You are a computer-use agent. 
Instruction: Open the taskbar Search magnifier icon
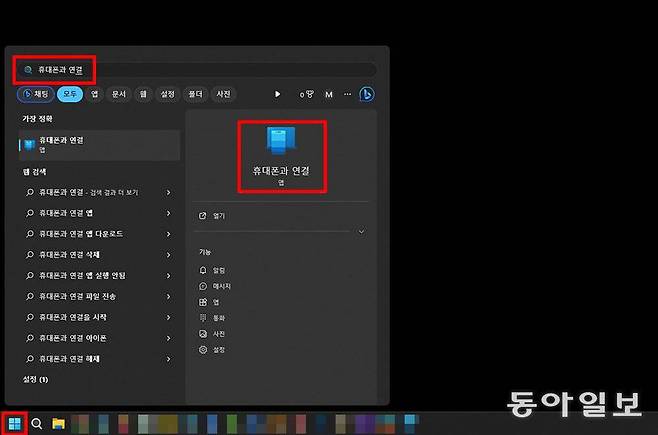37,424
